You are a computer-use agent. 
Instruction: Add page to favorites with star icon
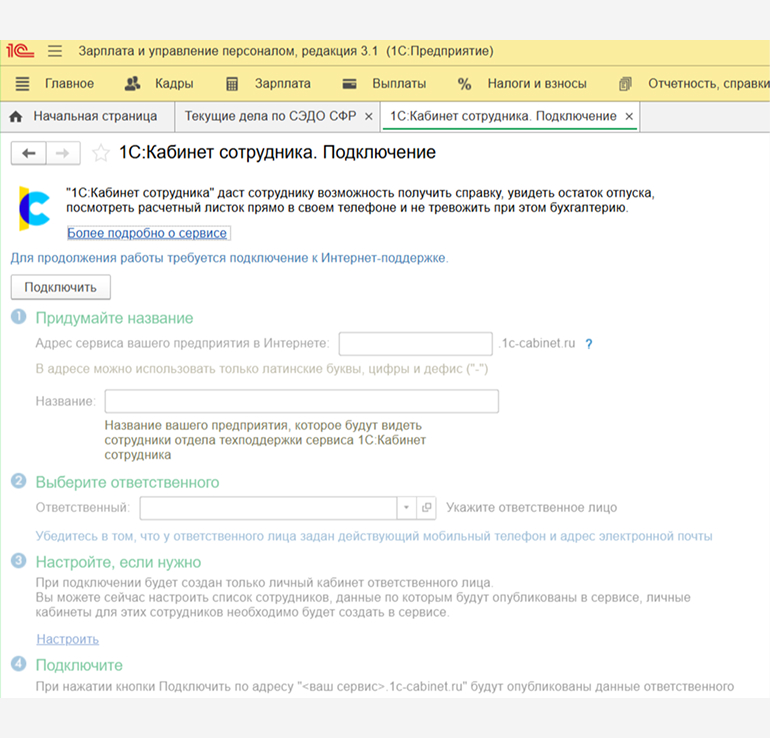coord(101,153)
